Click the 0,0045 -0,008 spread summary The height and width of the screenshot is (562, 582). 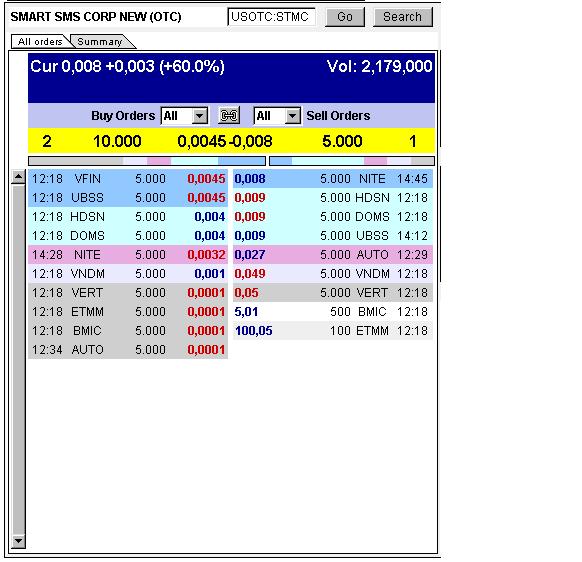click(x=225, y=141)
